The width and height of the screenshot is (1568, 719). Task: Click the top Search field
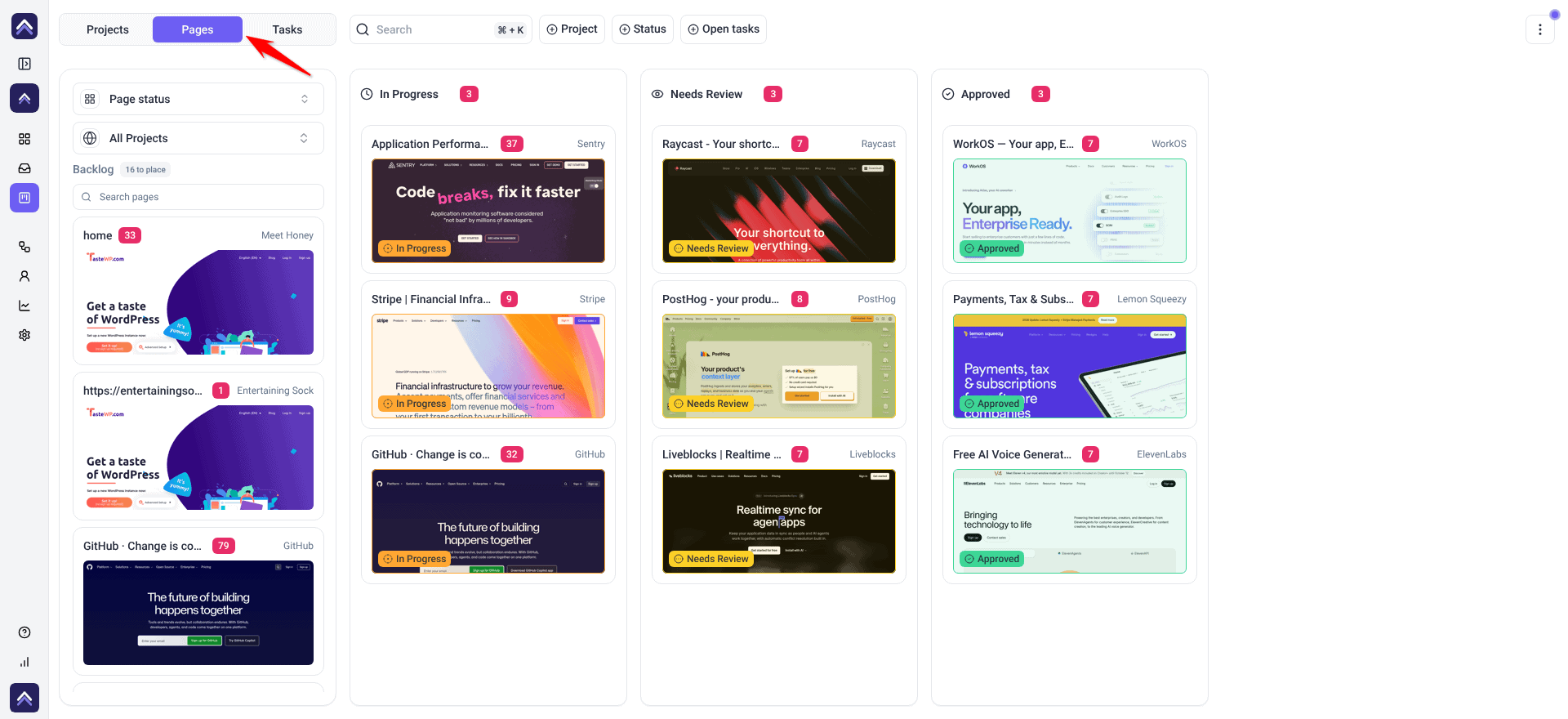pos(441,29)
